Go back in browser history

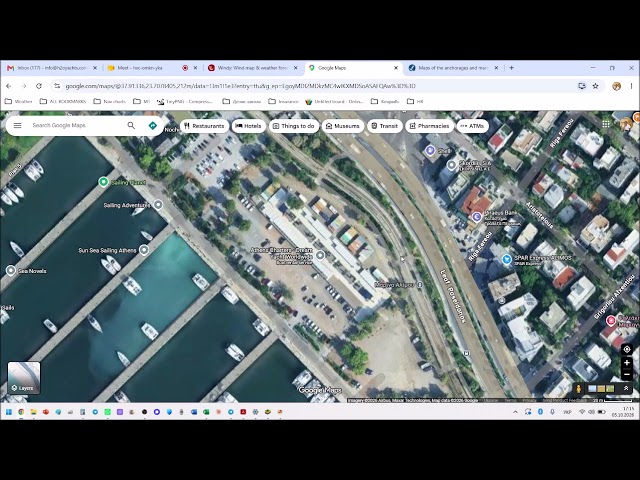tap(9, 86)
